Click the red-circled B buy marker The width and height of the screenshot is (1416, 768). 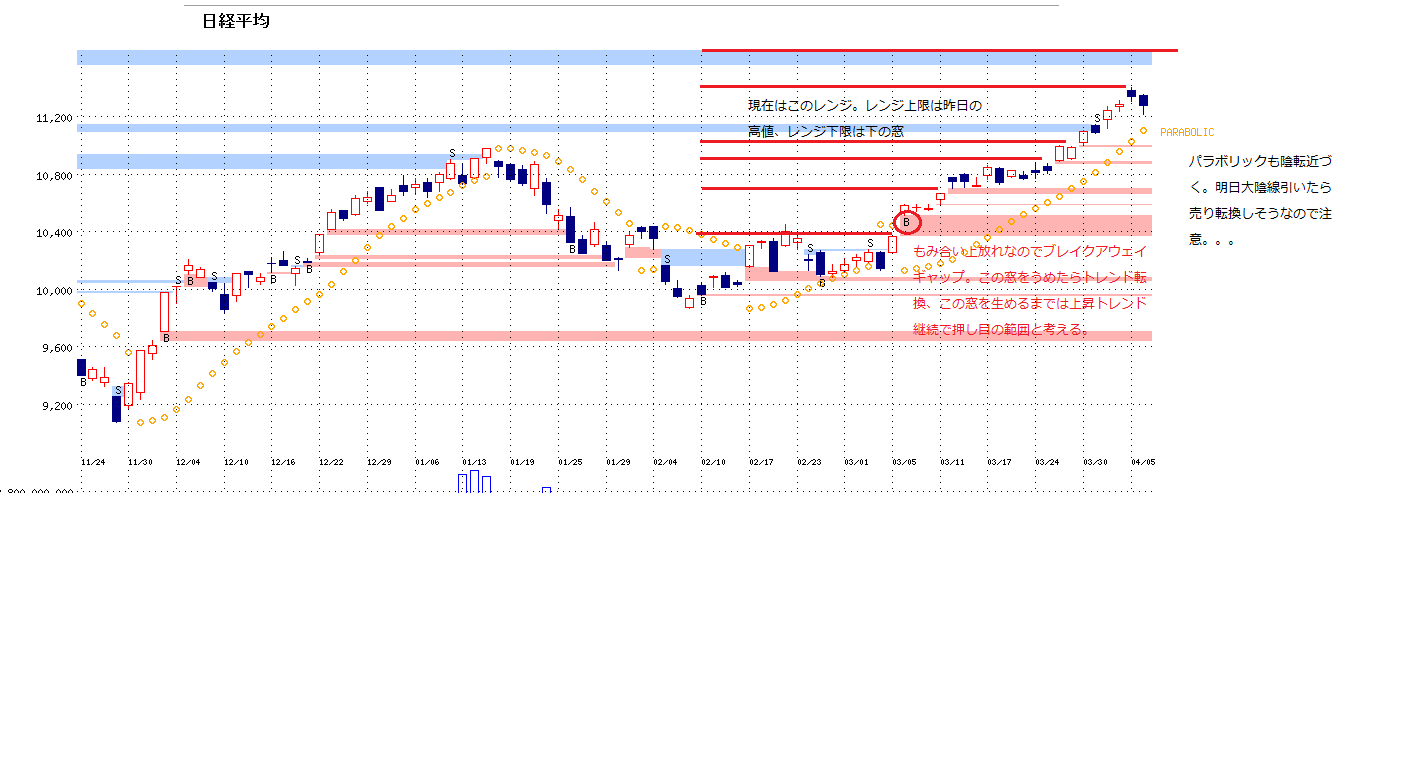[906, 222]
